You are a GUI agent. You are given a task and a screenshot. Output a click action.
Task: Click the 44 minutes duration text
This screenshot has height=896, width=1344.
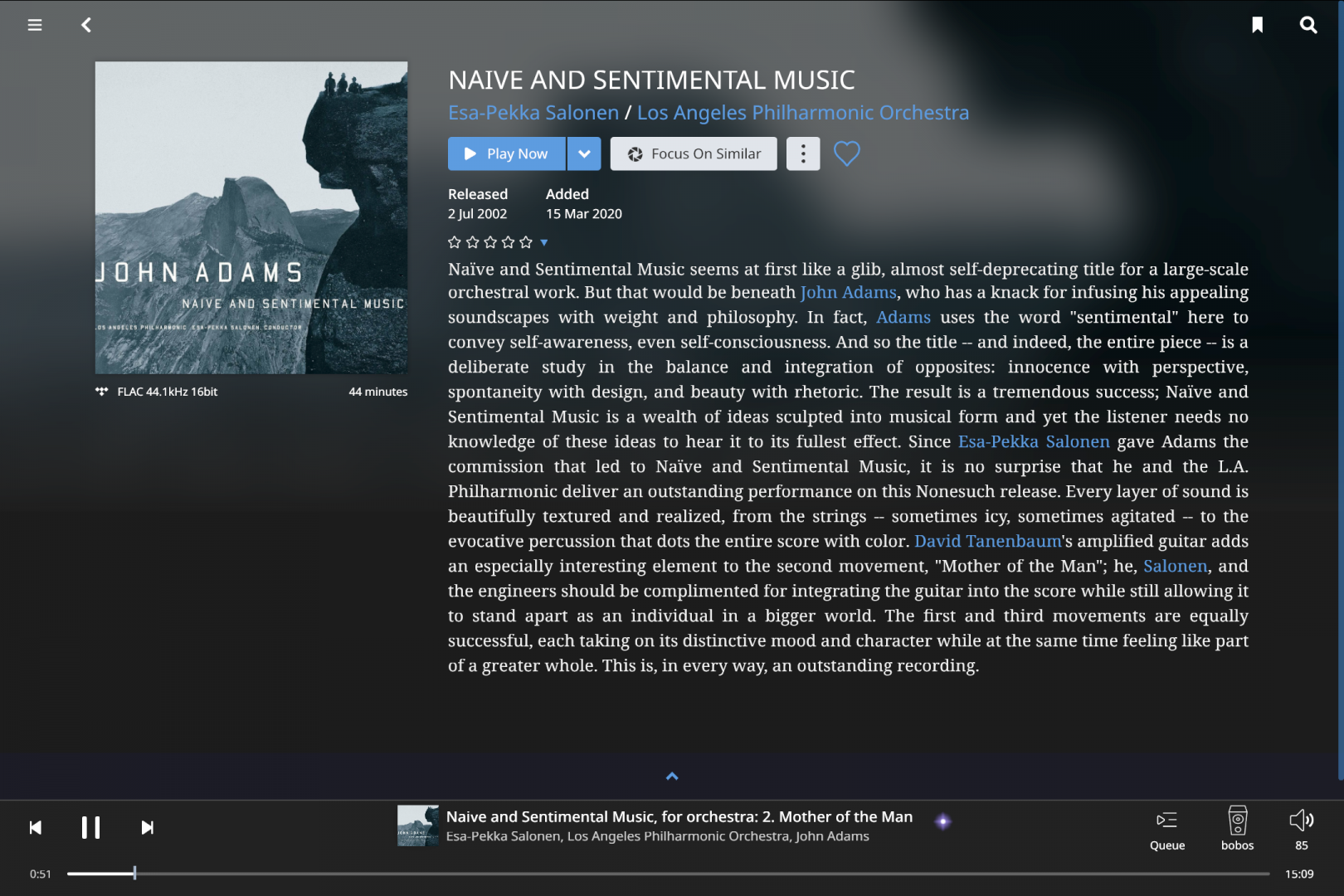click(x=378, y=392)
